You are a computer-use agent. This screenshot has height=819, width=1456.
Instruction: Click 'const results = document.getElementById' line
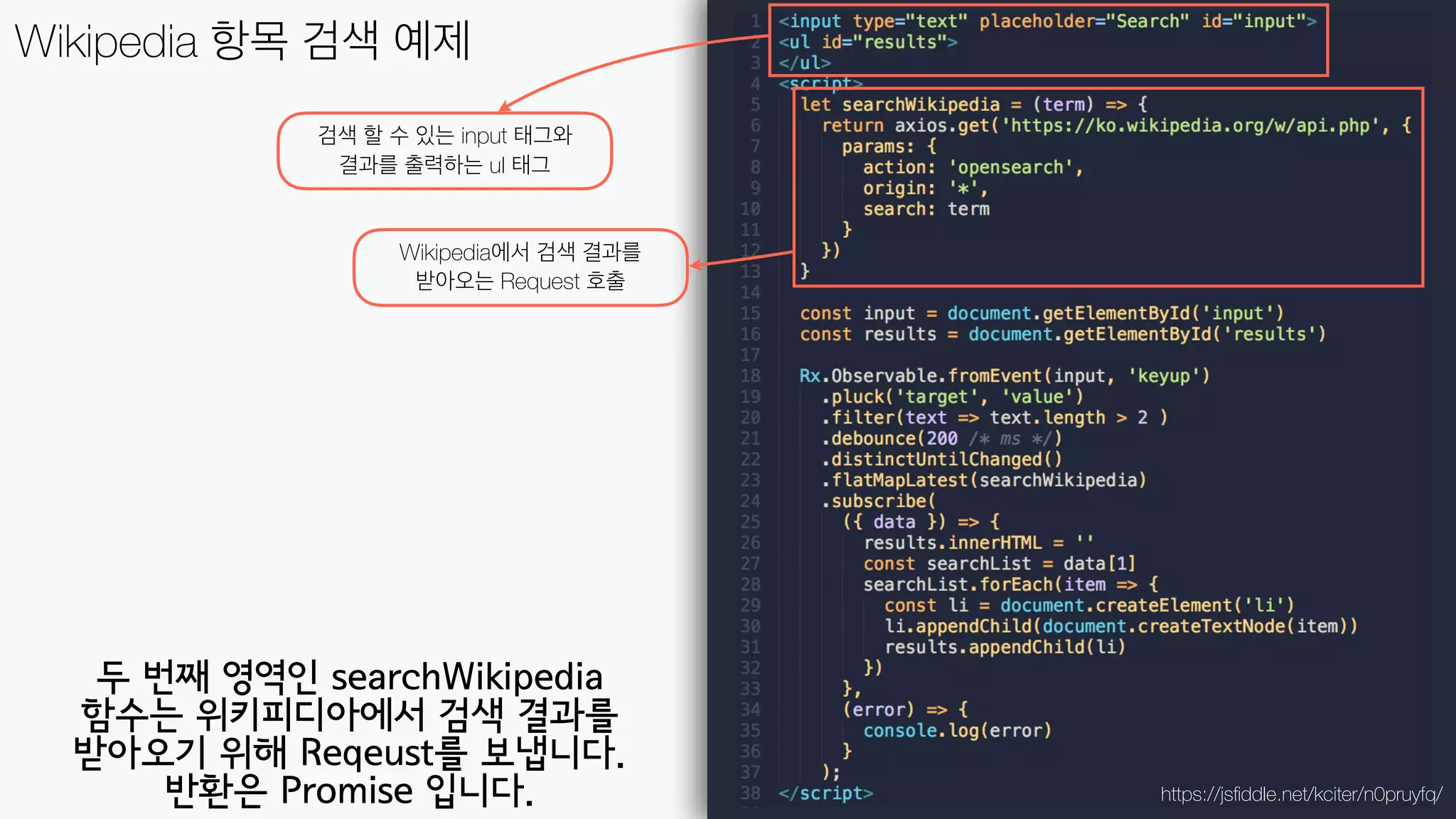click(1063, 334)
